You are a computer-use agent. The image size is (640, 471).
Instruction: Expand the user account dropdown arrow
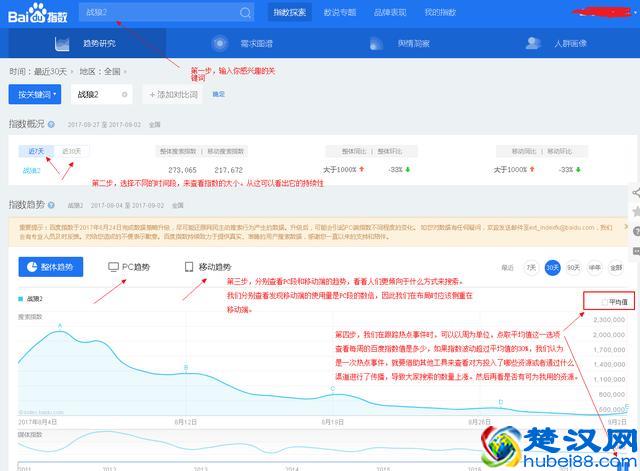pos(636,13)
